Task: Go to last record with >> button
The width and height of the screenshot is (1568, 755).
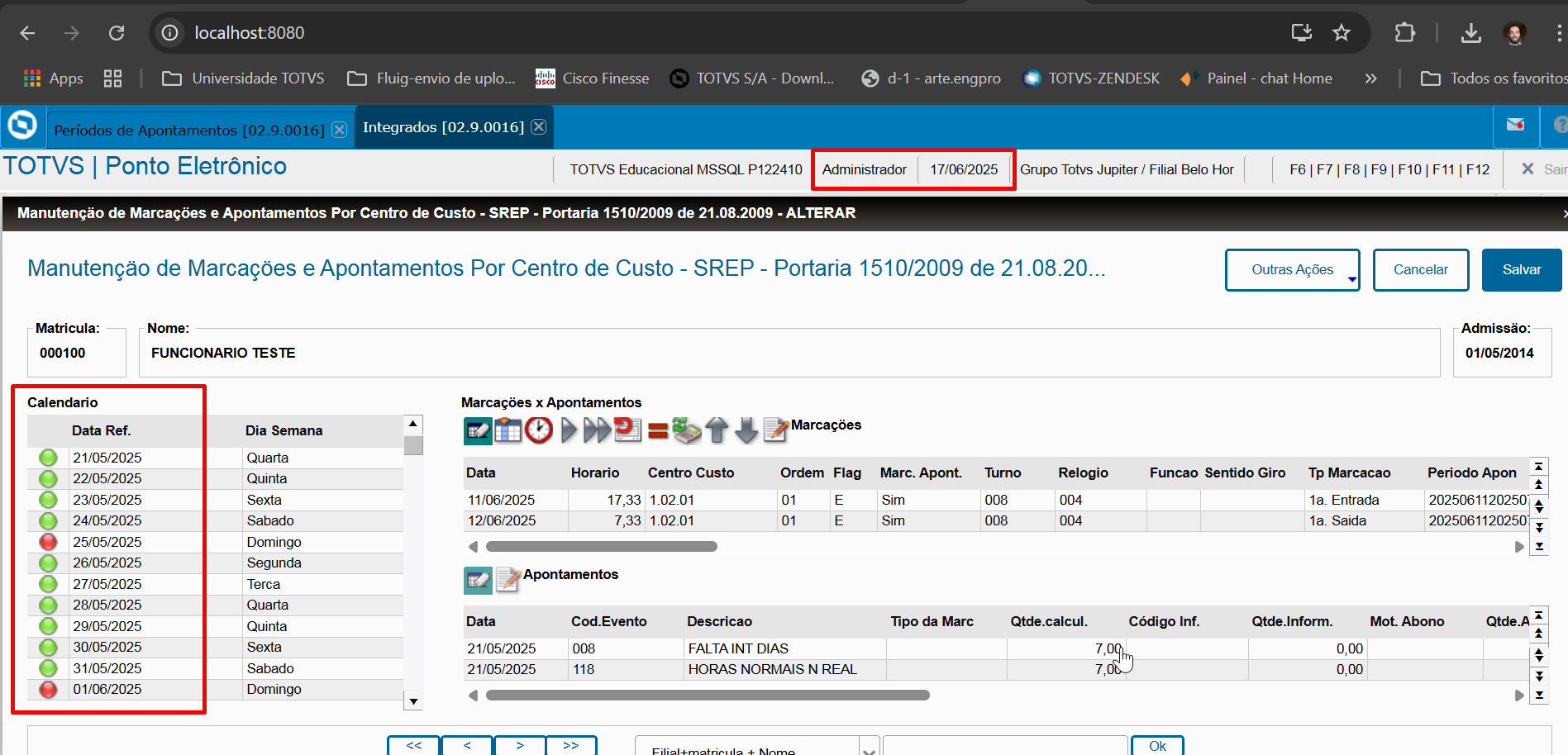Action: [571, 745]
